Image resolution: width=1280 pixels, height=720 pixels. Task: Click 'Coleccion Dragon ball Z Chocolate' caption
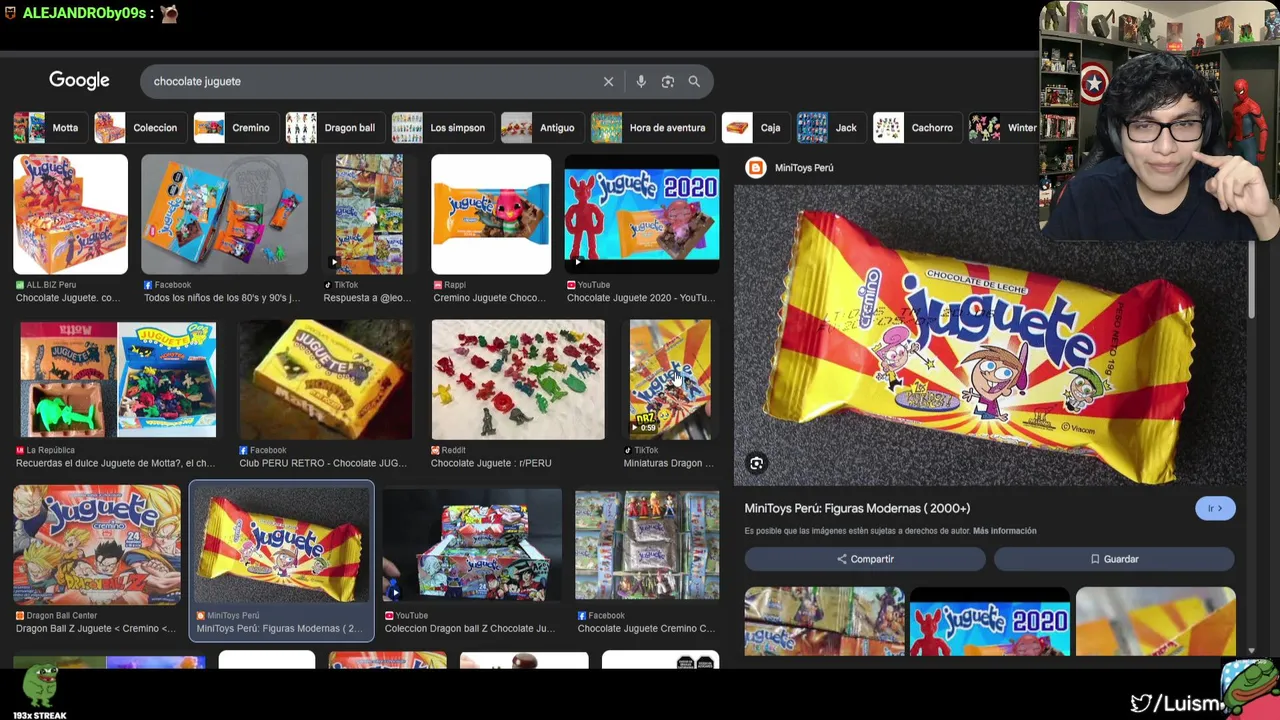click(x=470, y=629)
